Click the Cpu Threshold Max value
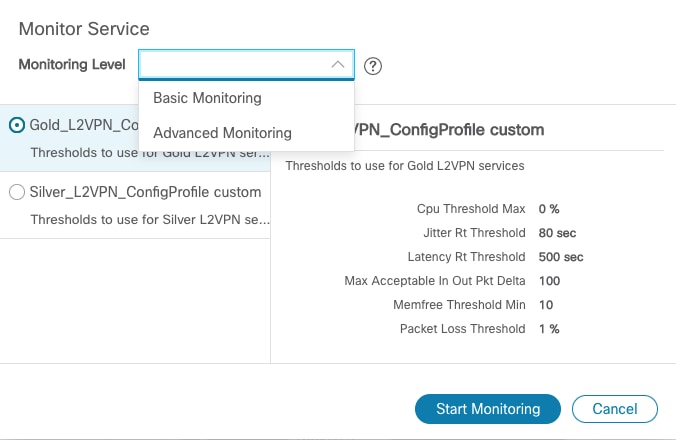The height and width of the screenshot is (440, 676). (x=549, y=209)
